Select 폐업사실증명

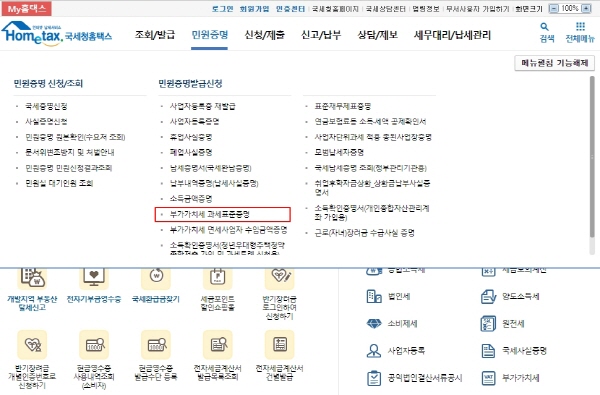(191, 152)
